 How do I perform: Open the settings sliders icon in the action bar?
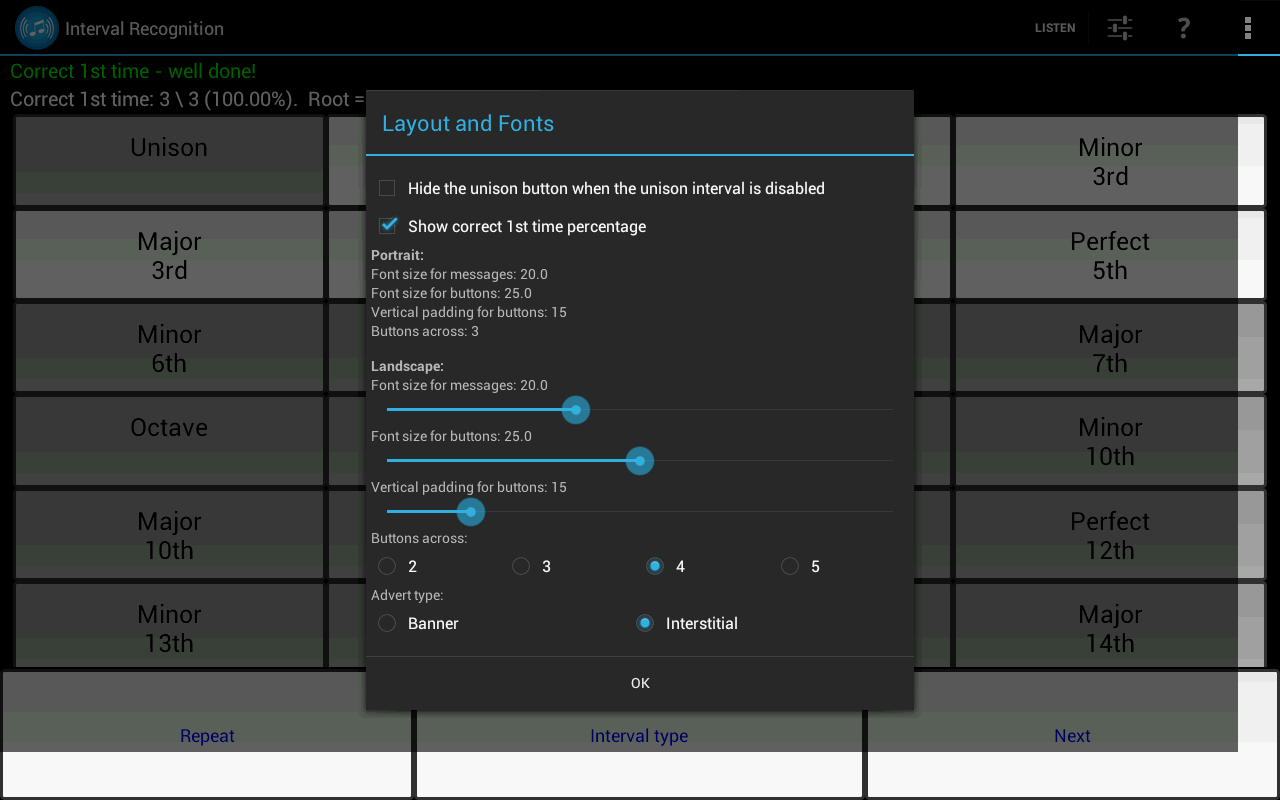click(1120, 28)
